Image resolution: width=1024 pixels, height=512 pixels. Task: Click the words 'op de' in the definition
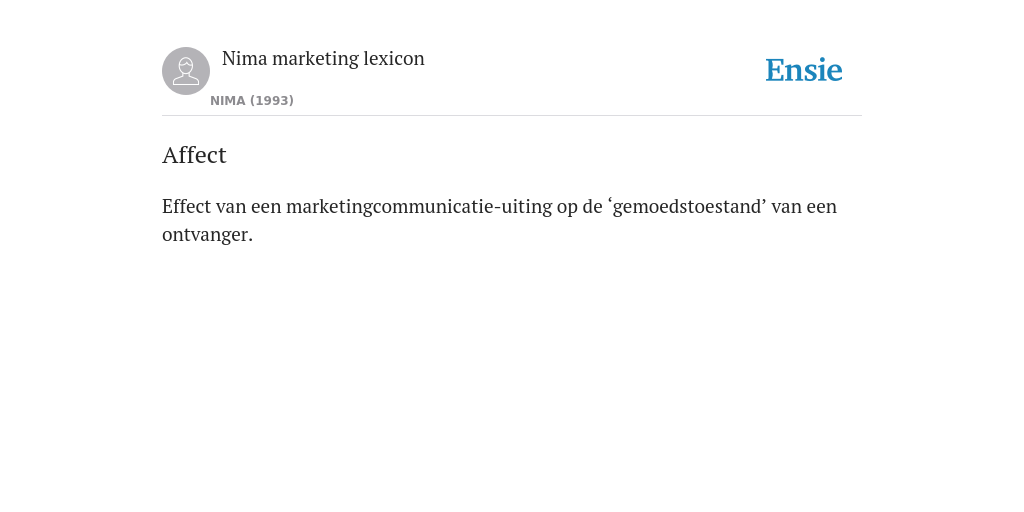[579, 207]
